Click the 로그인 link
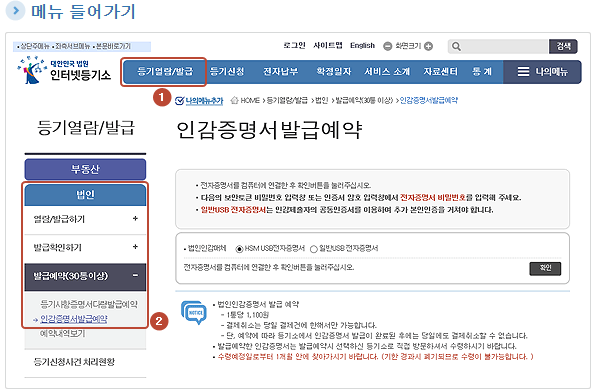The height and width of the screenshot is (391, 598). click(x=294, y=46)
